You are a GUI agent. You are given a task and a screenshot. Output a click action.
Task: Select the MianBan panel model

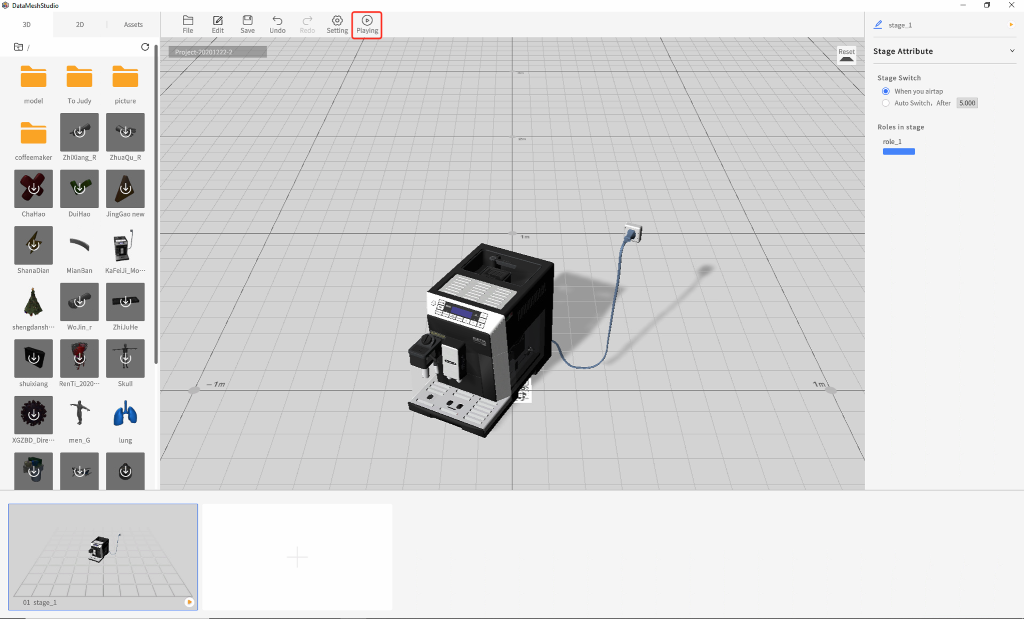point(79,246)
